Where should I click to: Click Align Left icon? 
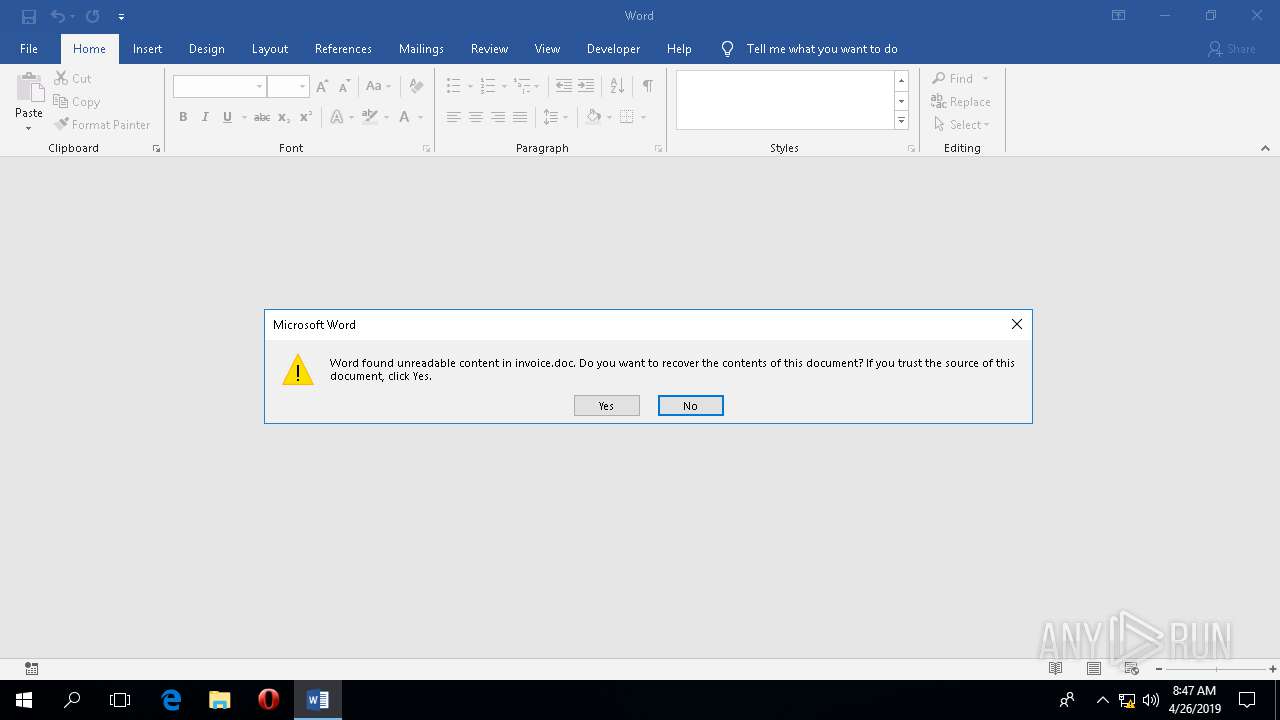[x=453, y=117]
